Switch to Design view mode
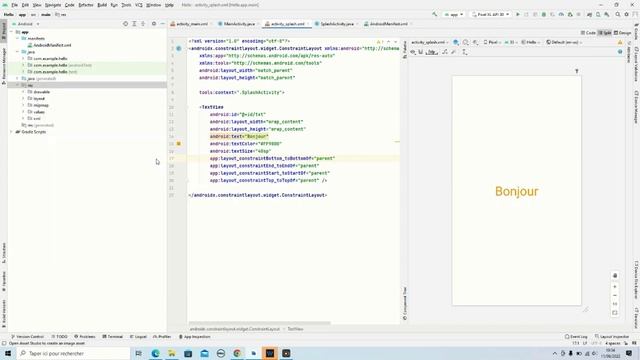 [622, 33]
